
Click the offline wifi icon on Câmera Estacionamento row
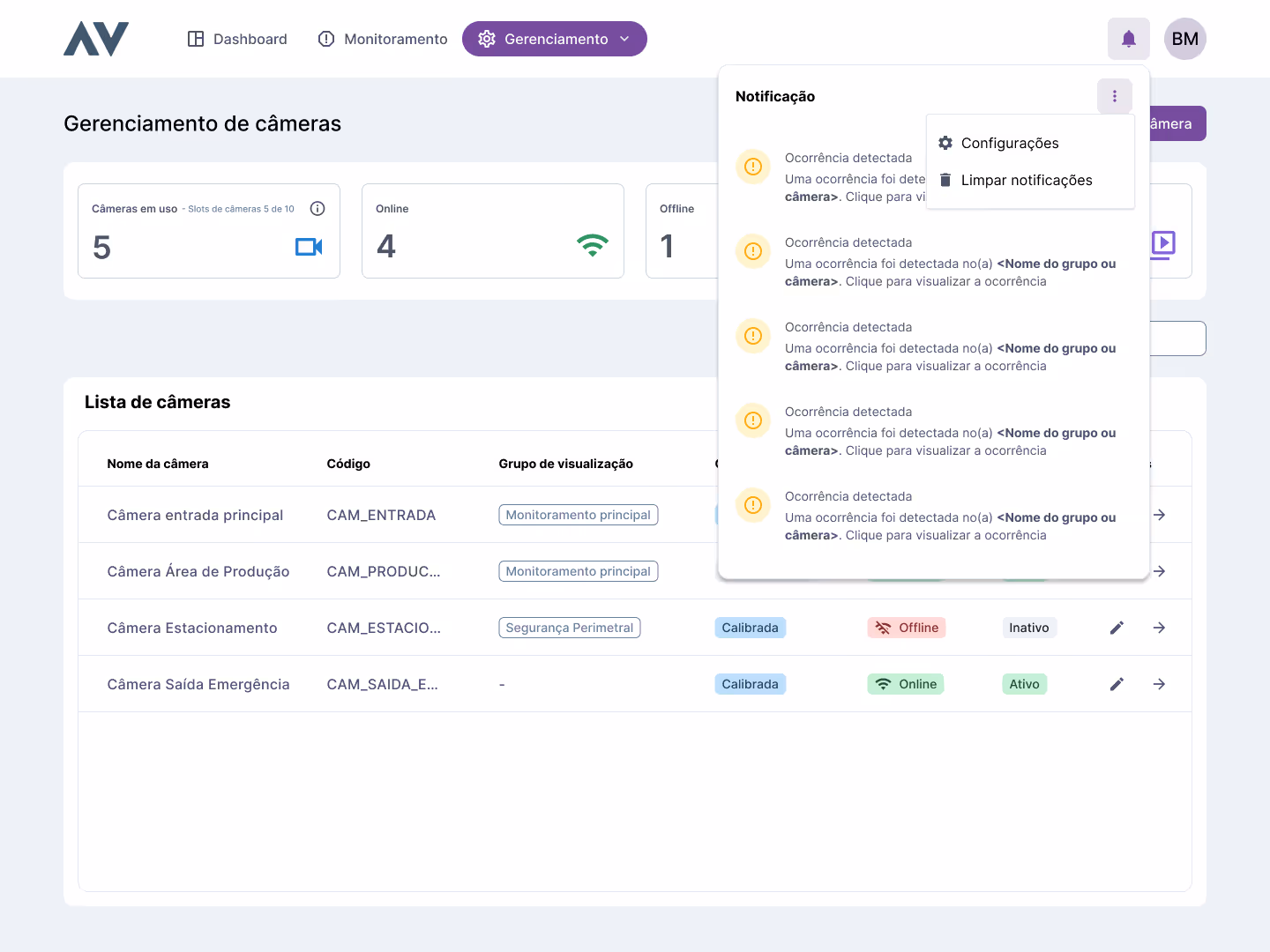point(883,627)
